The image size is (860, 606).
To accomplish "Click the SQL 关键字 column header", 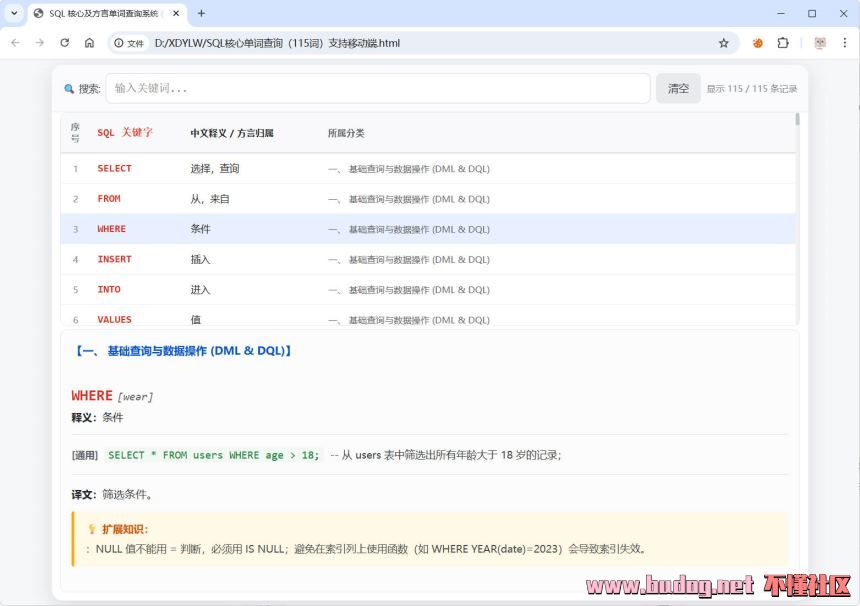I will [x=125, y=133].
